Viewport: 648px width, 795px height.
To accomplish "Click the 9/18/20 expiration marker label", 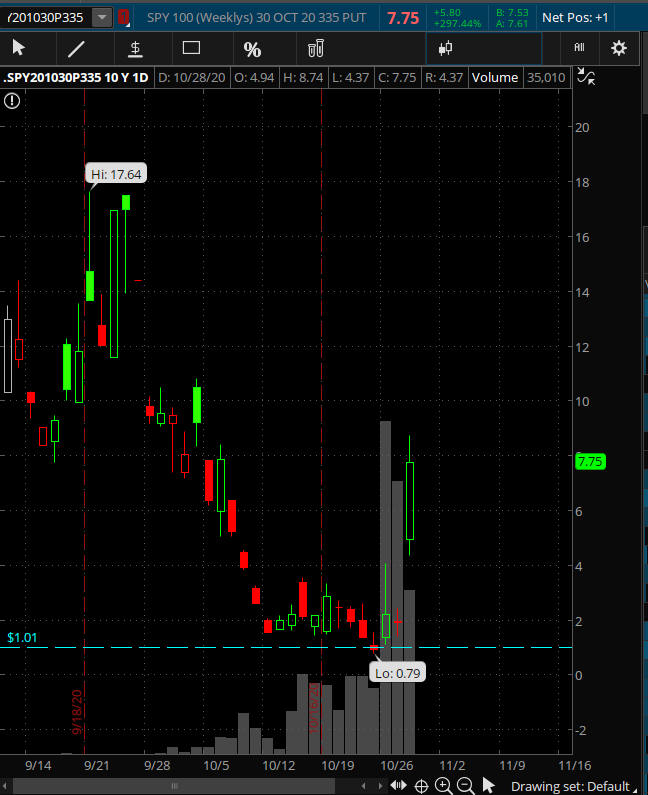I will click(77, 712).
